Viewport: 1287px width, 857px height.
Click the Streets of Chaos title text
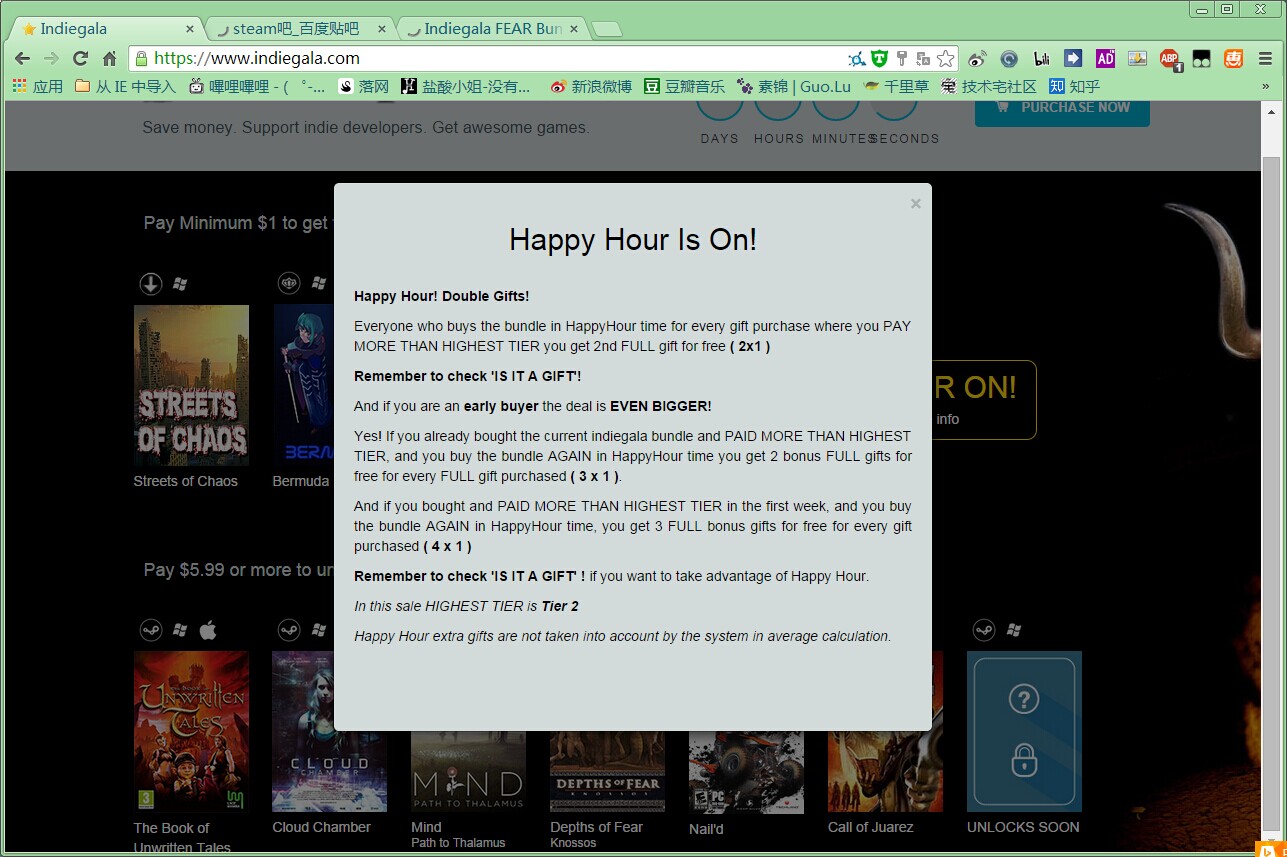[186, 481]
